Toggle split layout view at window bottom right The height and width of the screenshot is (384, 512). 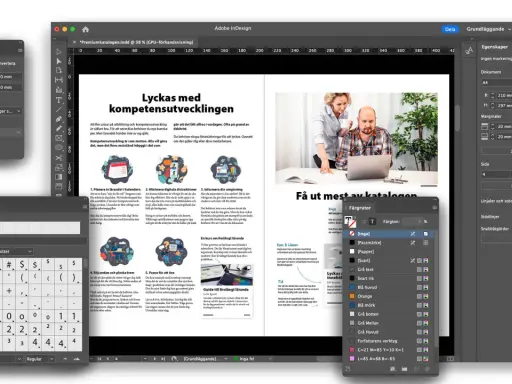coord(450,359)
